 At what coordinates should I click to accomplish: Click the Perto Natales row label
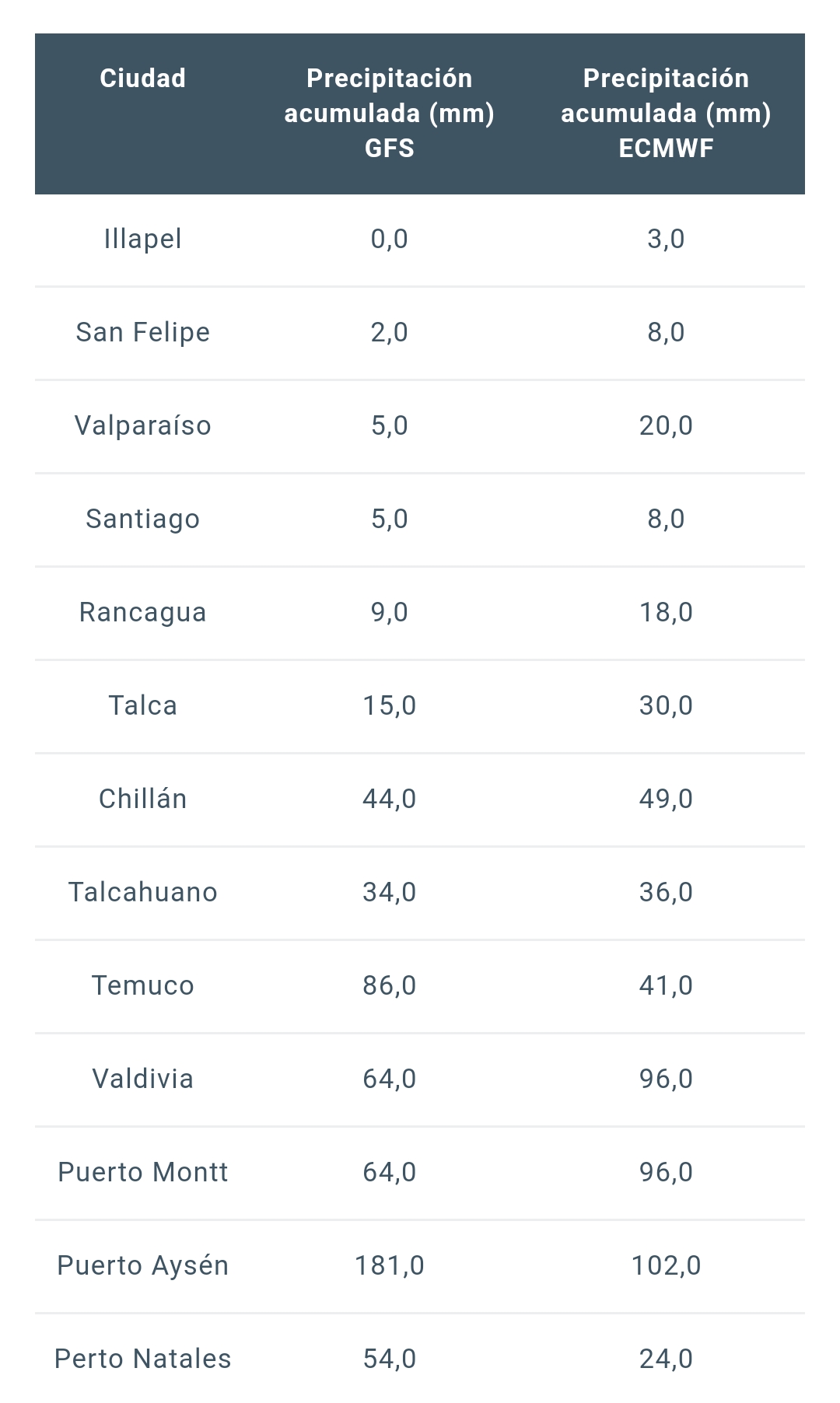[143, 1359]
